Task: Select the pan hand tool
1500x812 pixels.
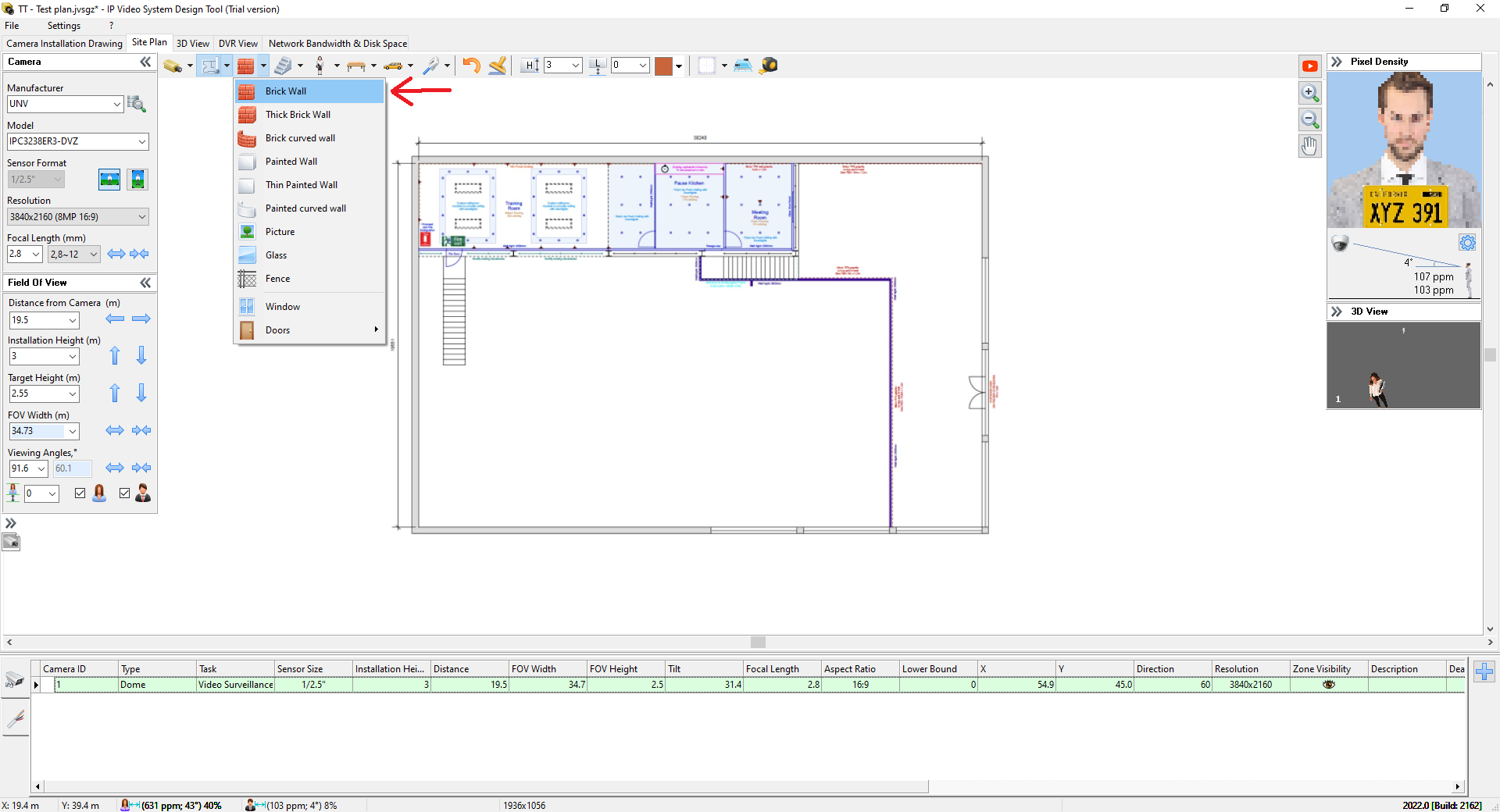Action: tap(1310, 146)
